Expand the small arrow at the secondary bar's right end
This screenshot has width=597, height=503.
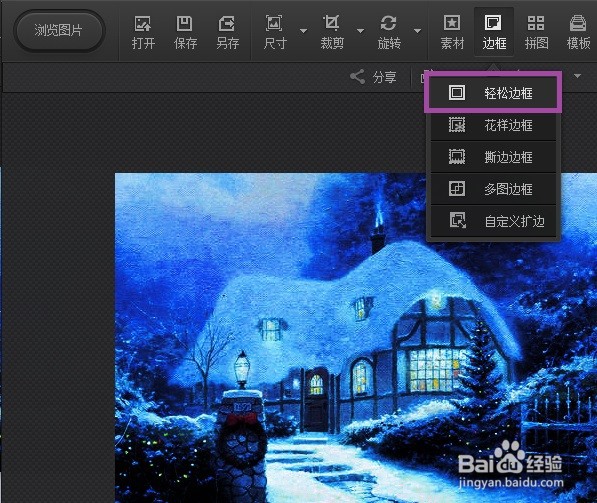[578, 76]
